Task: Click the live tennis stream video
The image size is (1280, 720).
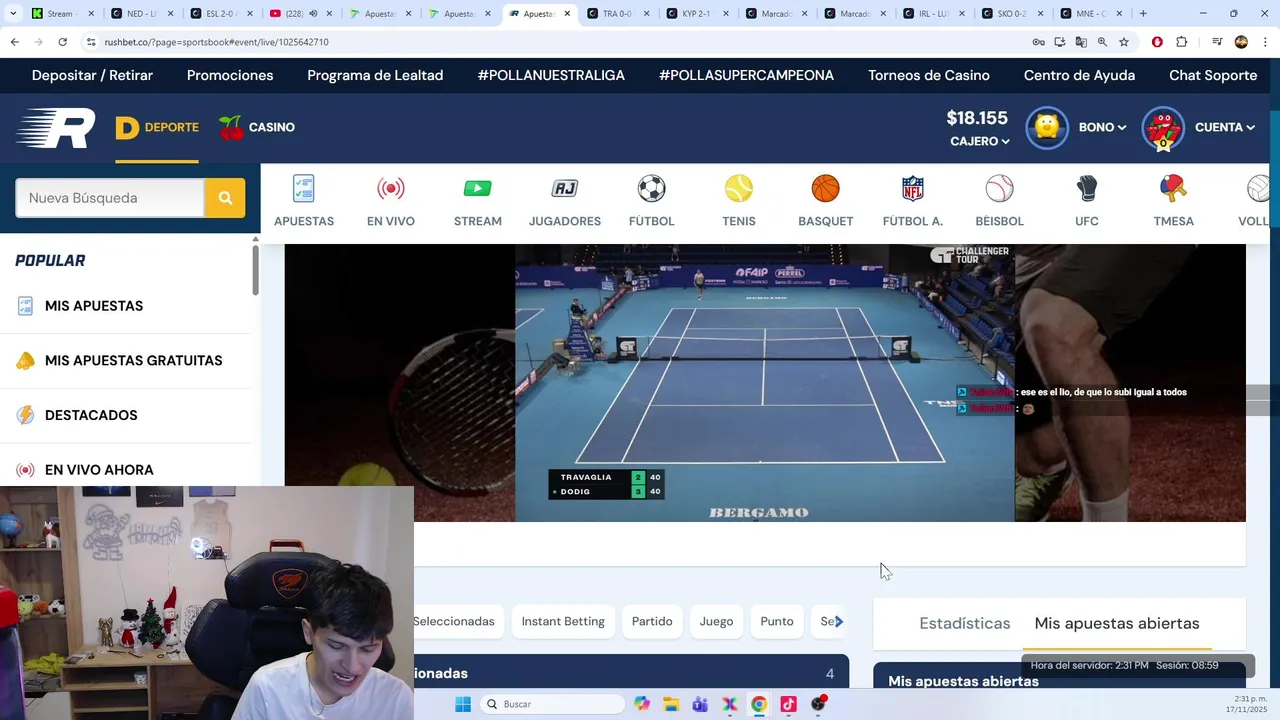Action: 765,383
